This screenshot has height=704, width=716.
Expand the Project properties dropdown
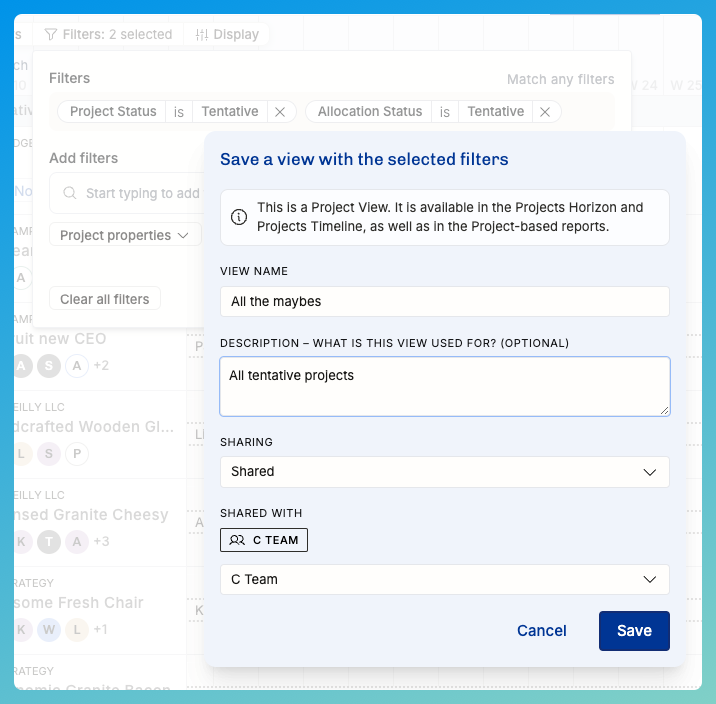click(x=125, y=235)
